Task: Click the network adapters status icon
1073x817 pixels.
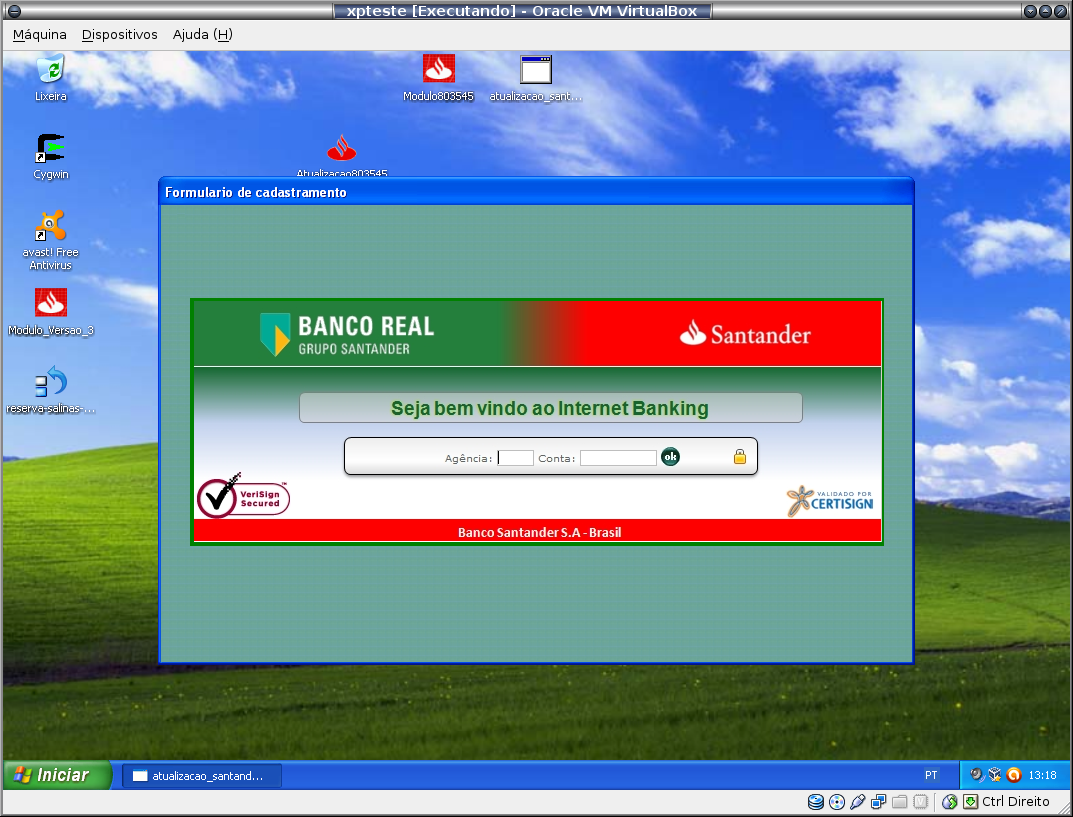Action: coord(879,802)
